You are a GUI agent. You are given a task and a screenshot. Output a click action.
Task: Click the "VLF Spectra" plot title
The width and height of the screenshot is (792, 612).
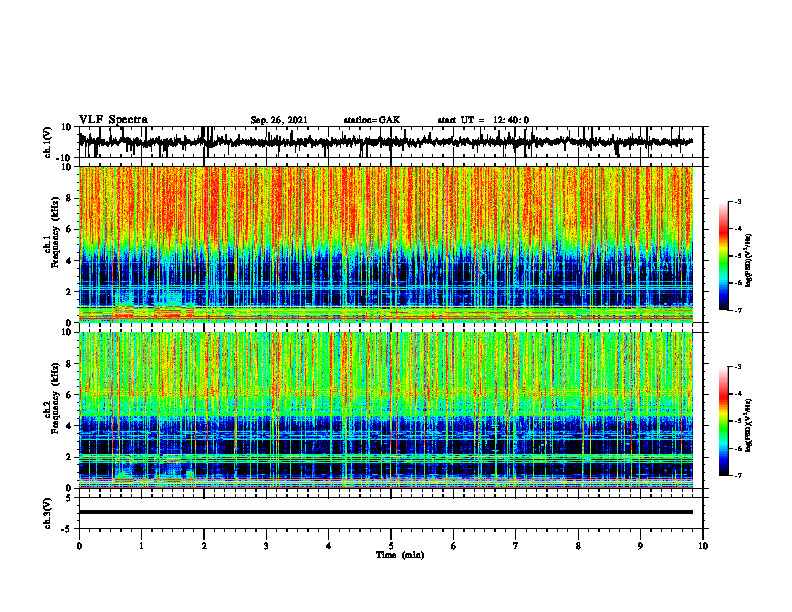pyautogui.click(x=113, y=119)
